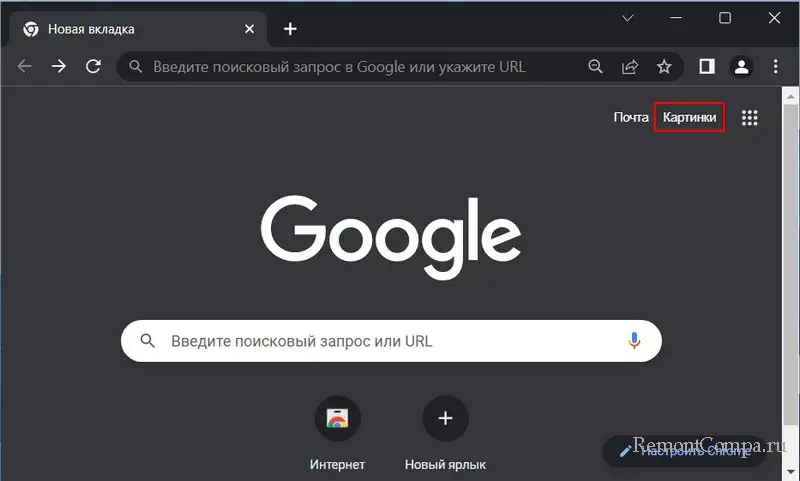Screen dimensions: 800x481
Task: Expand tab search chevron in title bar
Action: (628, 18)
